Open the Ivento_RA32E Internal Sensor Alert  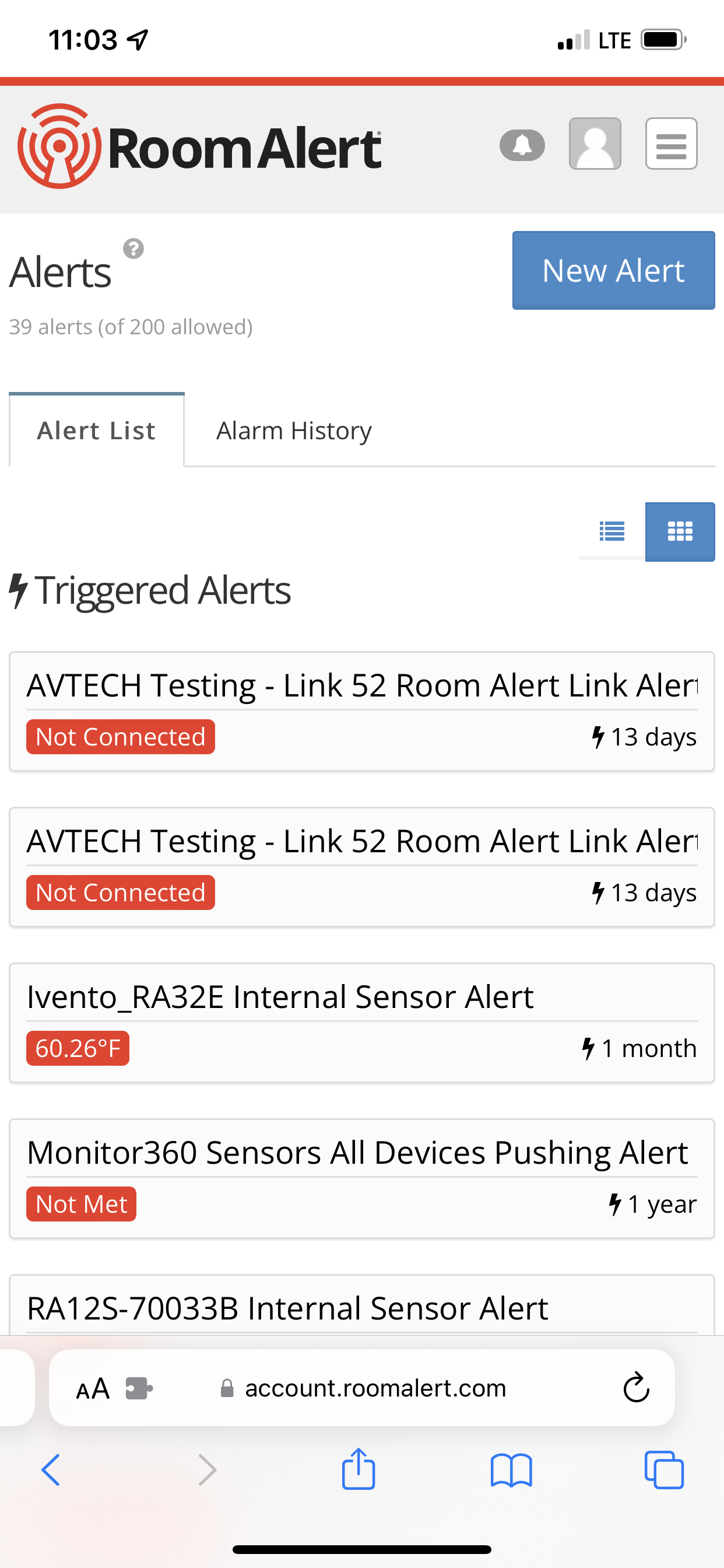[280, 997]
